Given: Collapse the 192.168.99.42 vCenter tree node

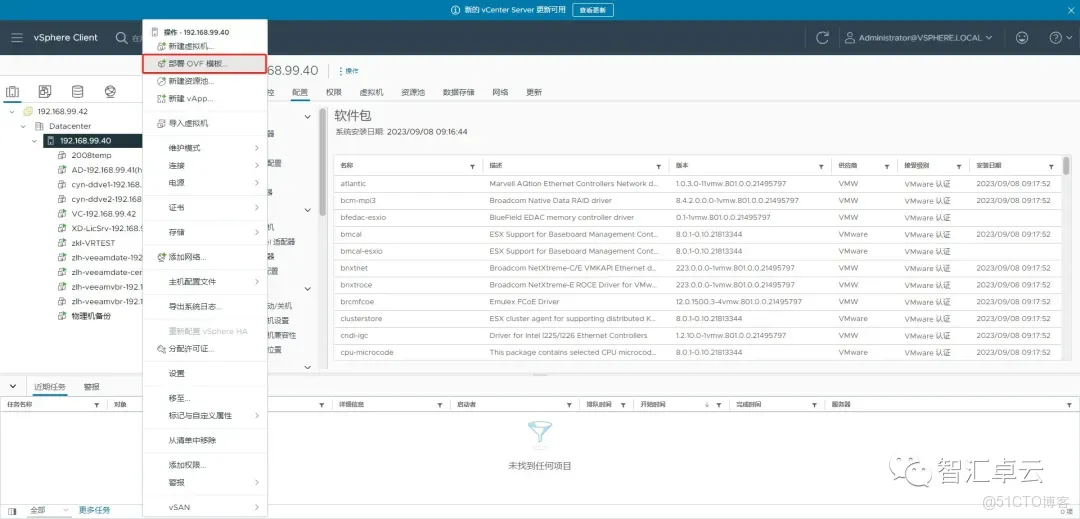Looking at the screenshot, I should [12, 112].
